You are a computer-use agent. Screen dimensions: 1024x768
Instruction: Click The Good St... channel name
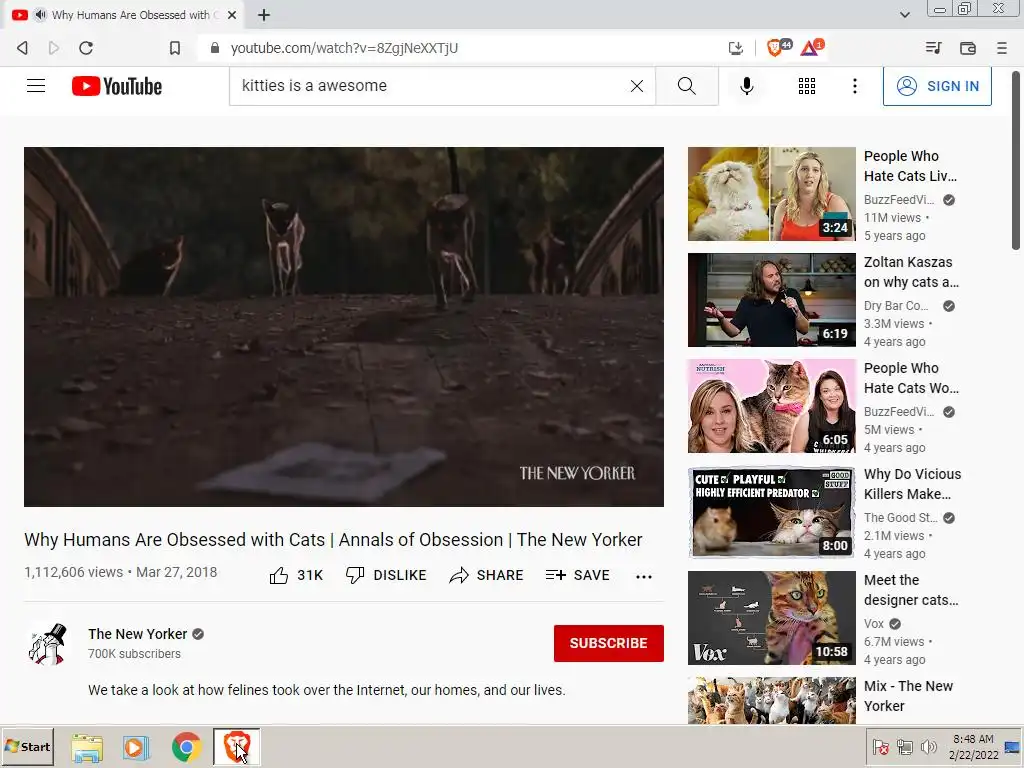pyautogui.click(x=901, y=518)
